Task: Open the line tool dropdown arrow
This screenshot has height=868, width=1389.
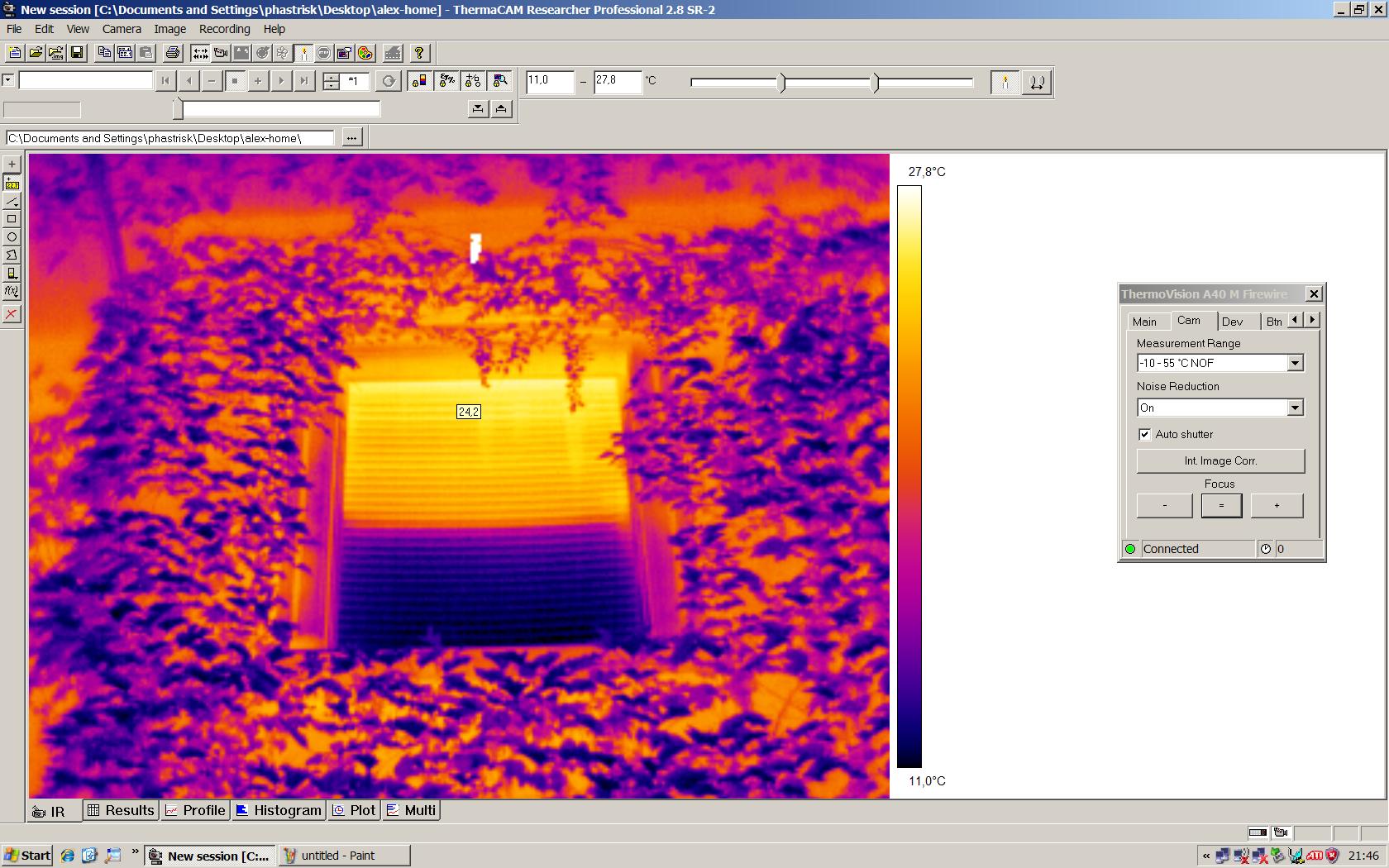Action: click(17, 205)
